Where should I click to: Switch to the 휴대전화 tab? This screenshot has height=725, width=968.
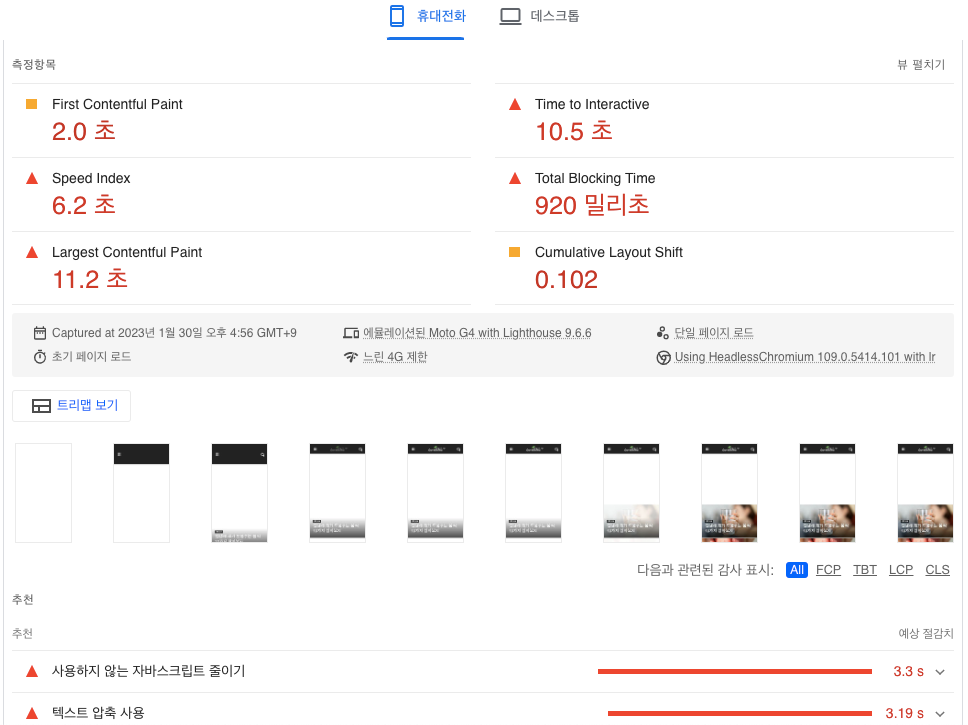click(x=426, y=16)
